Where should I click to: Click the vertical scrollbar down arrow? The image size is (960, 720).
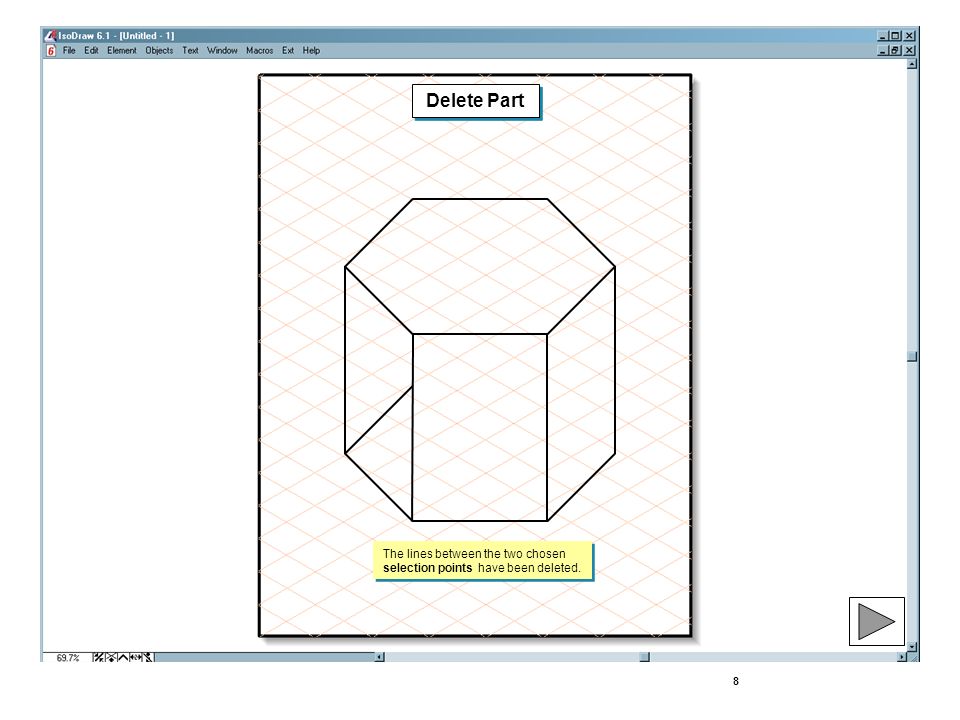(x=912, y=647)
